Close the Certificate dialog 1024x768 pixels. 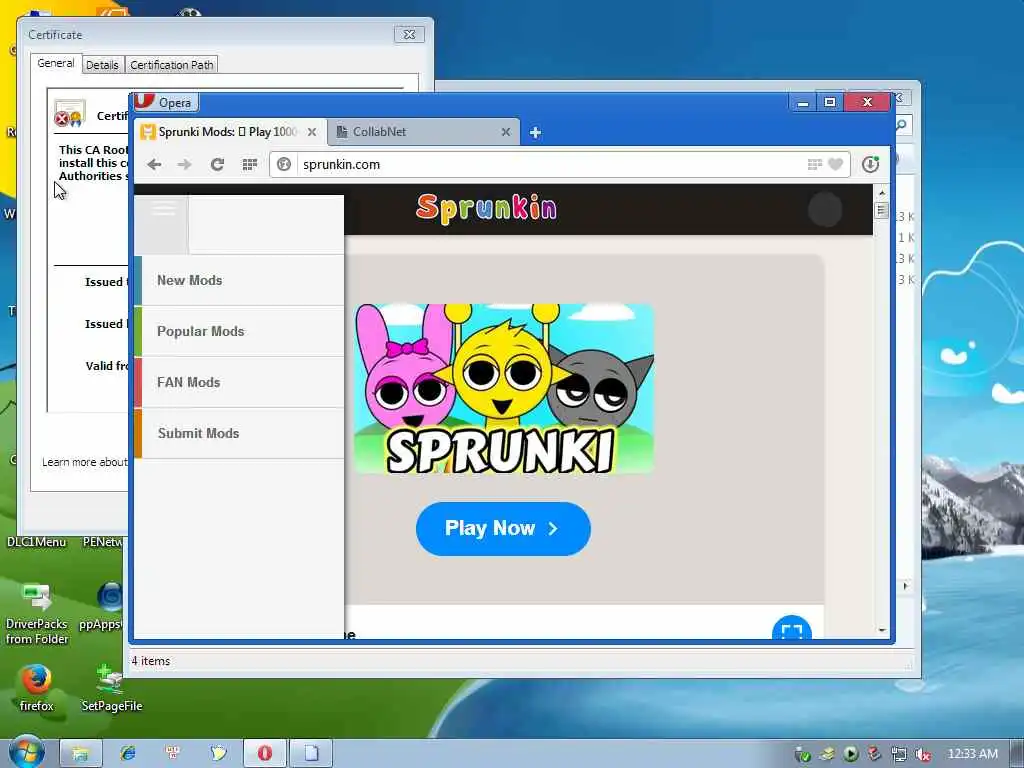tap(409, 35)
